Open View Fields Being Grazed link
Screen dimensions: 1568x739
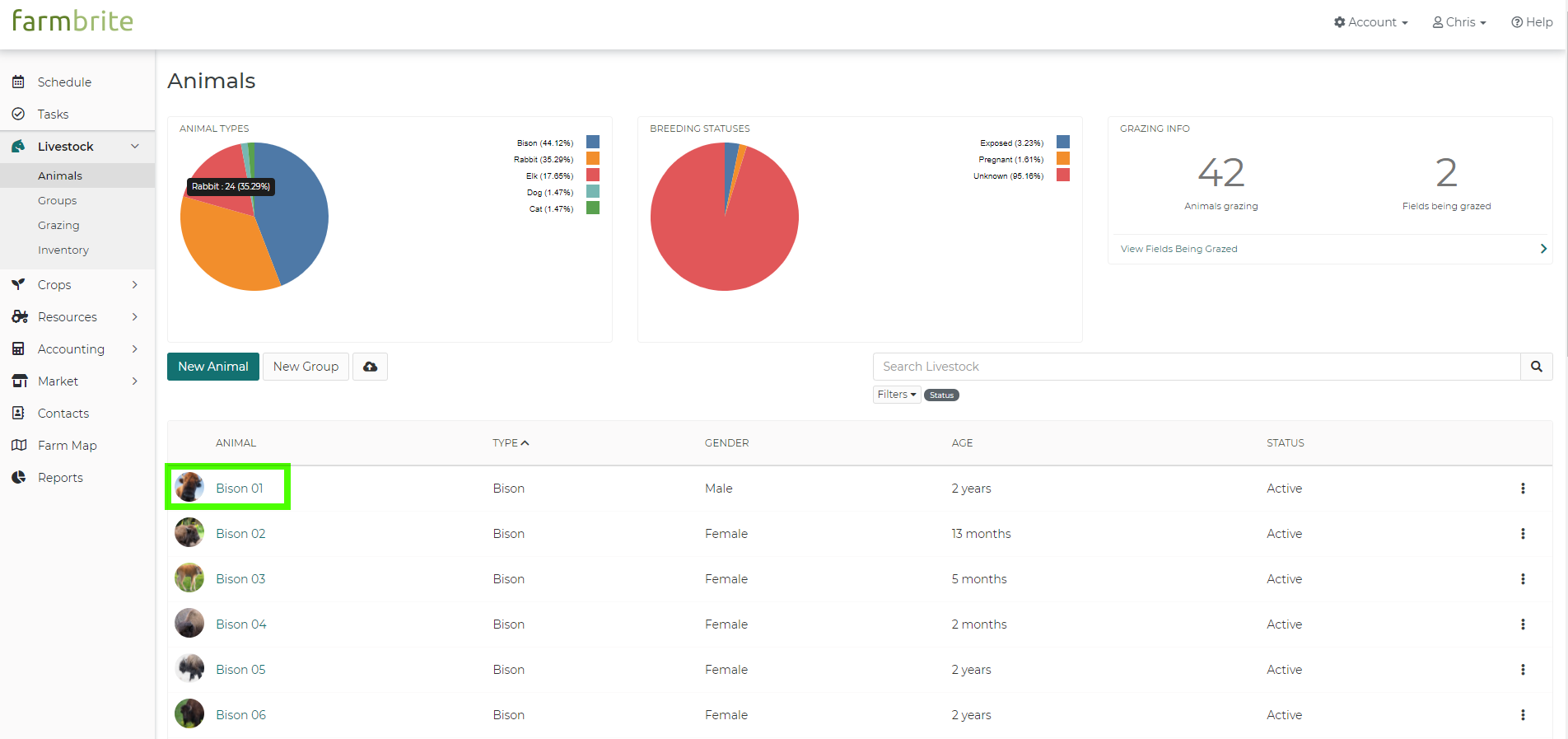1178,249
